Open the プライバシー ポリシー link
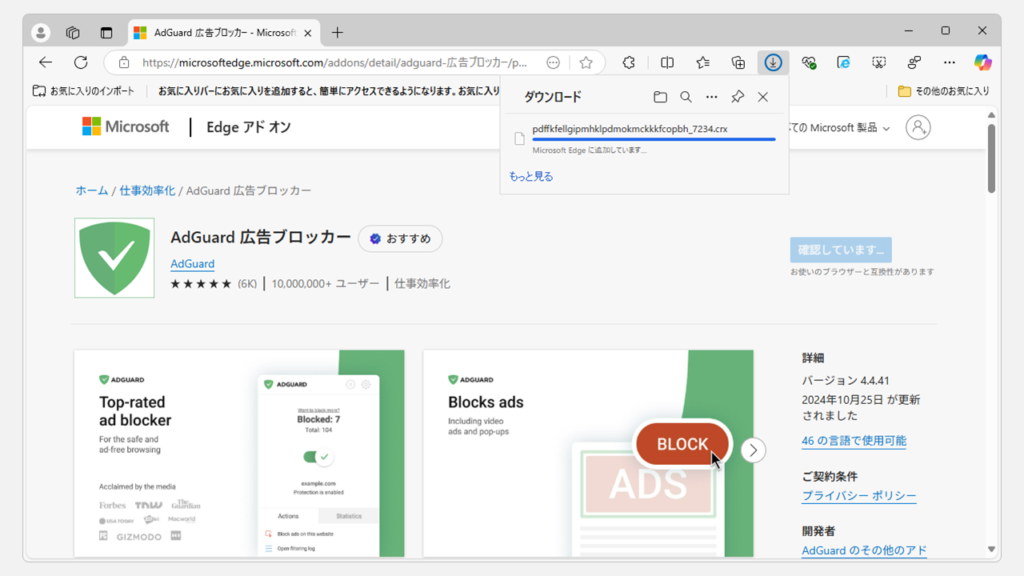 pyautogui.click(x=858, y=496)
